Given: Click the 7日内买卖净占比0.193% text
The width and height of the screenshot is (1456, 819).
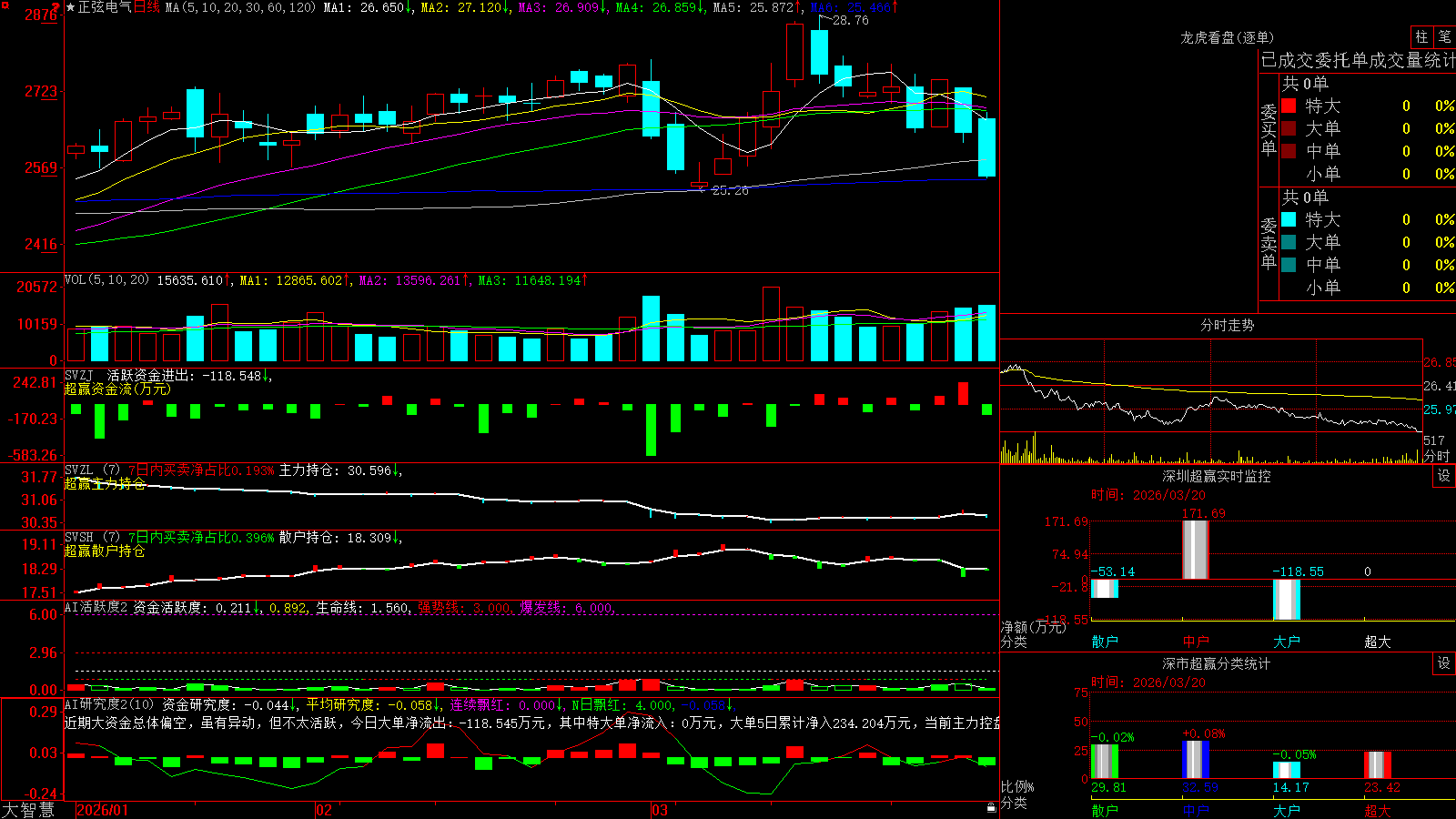Looking at the screenshot, I should [x=201, y=470].
